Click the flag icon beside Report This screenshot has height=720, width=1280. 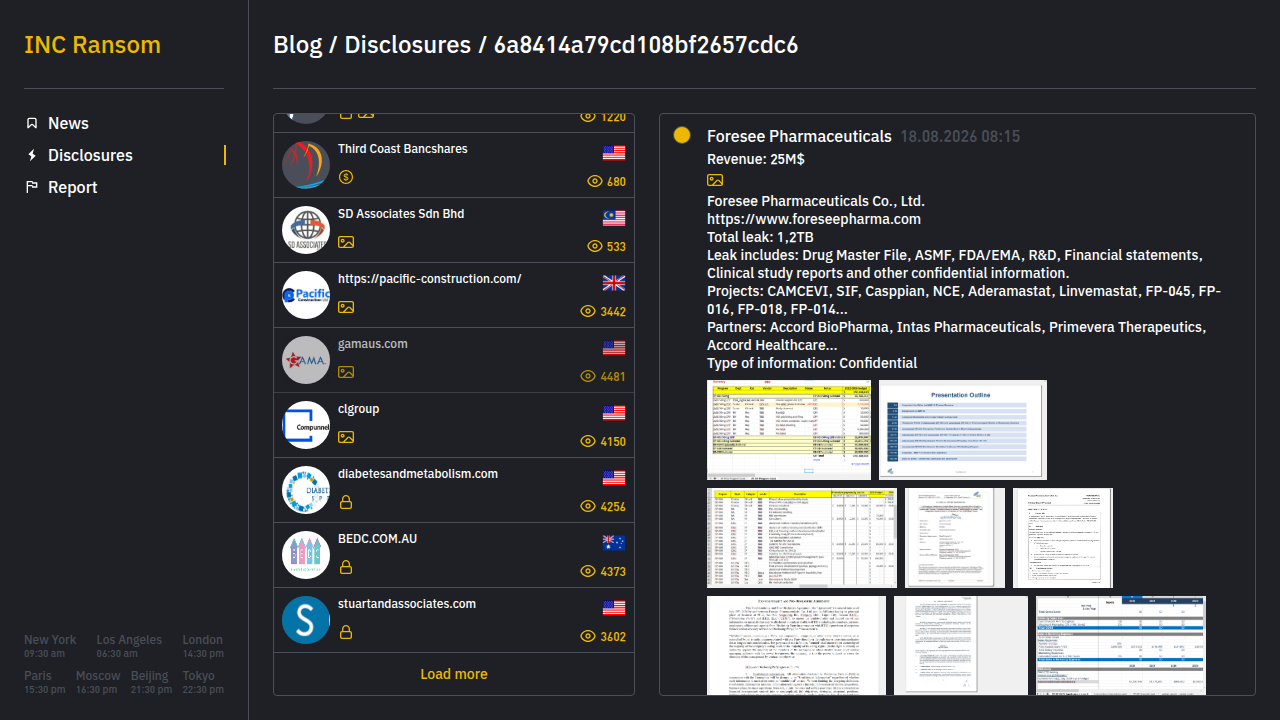[x=32, y=187]
